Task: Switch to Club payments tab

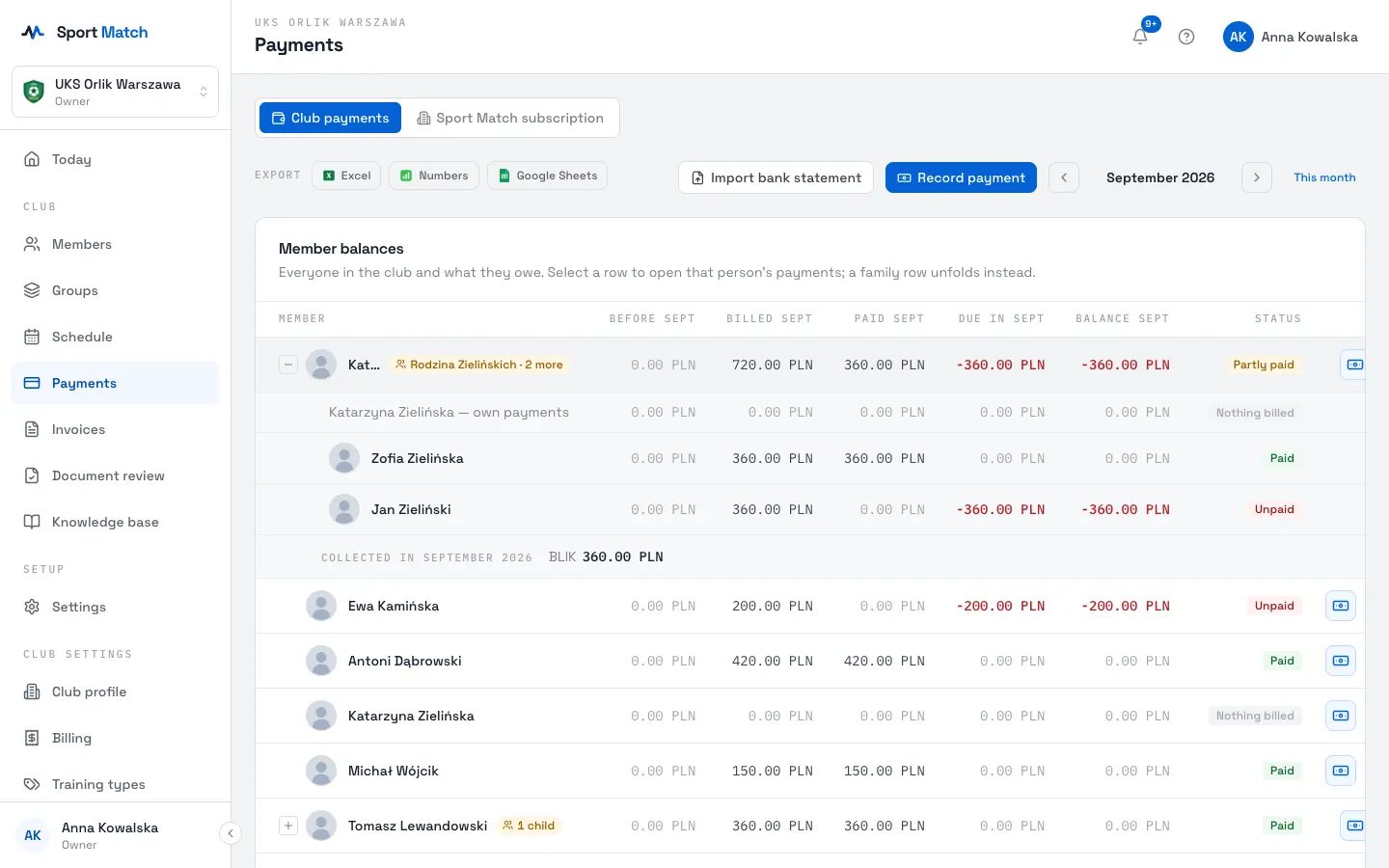Action: 330,118
